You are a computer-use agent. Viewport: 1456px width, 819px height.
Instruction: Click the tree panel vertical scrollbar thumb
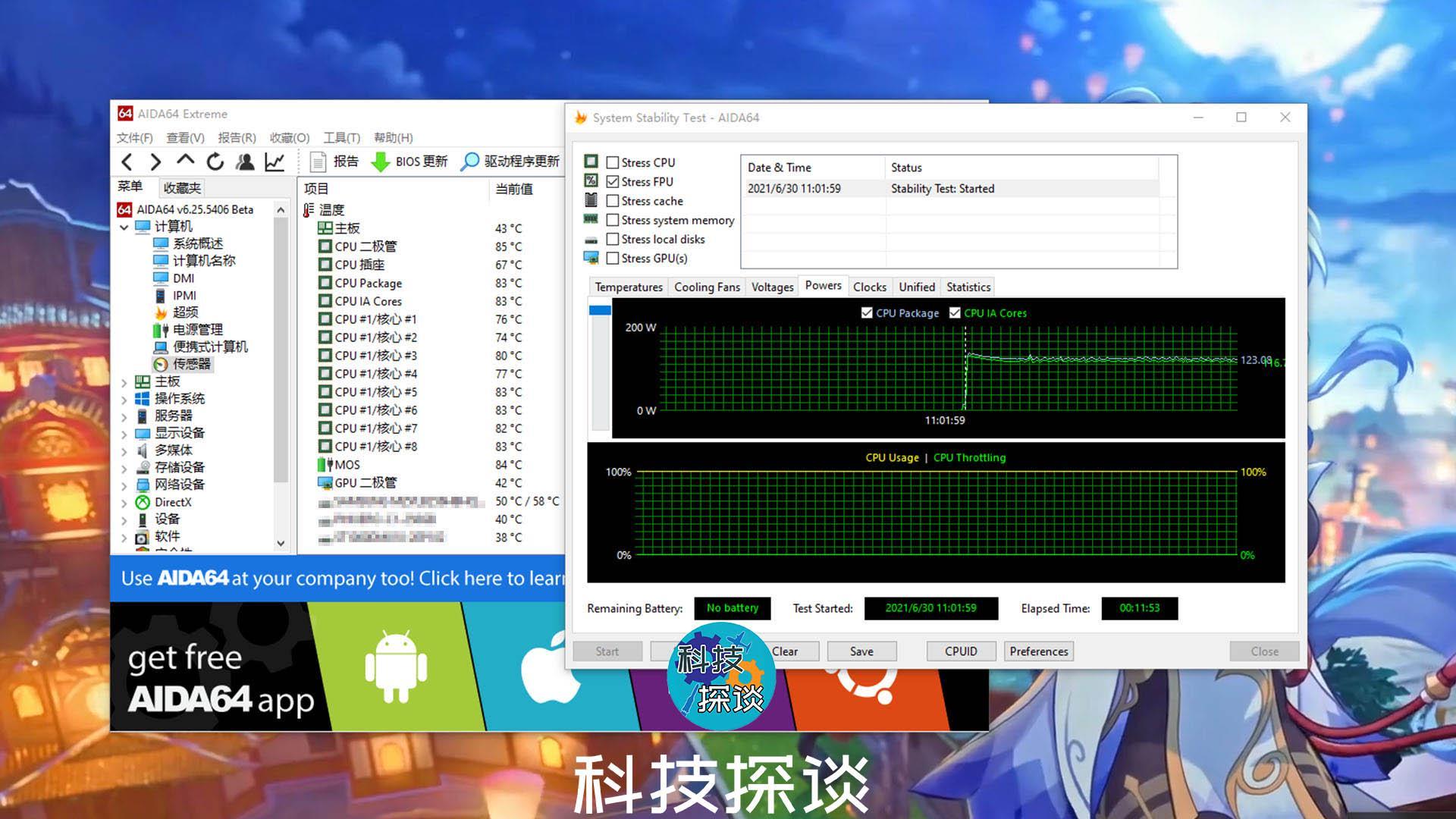(x=281, y=350)
